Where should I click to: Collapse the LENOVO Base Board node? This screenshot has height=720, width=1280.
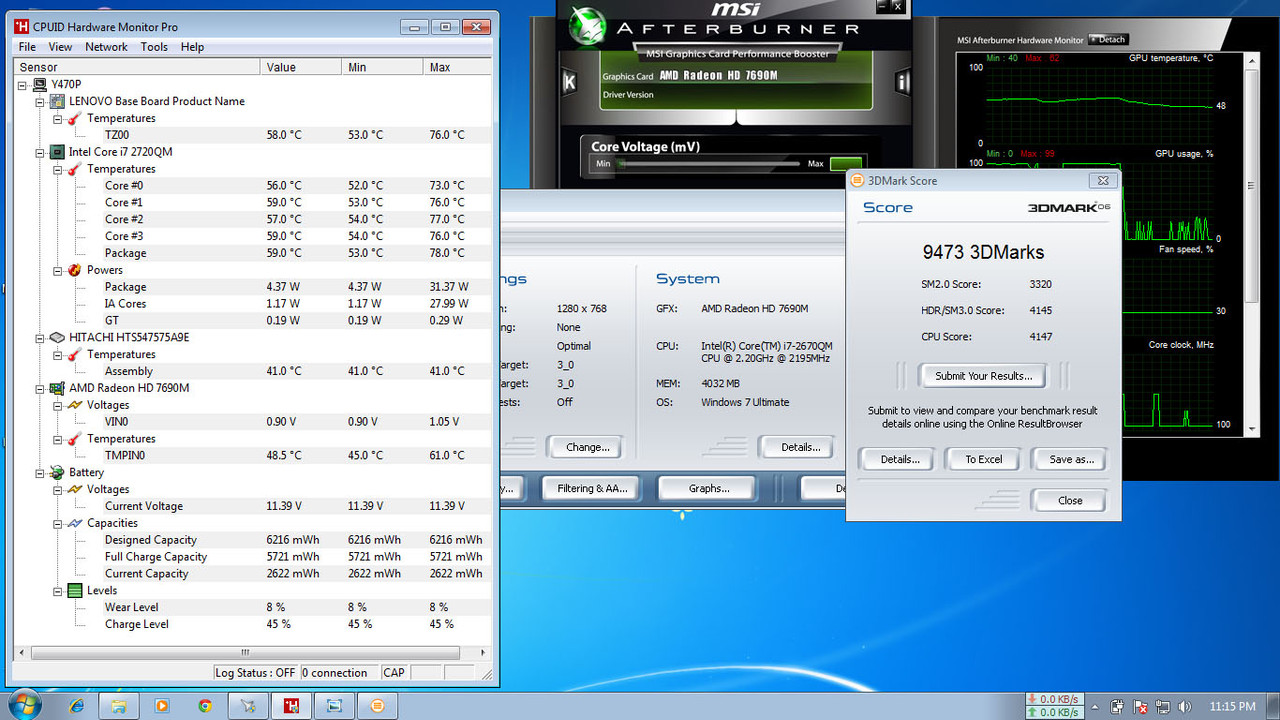pyautogui.click(x=41, y=101)
